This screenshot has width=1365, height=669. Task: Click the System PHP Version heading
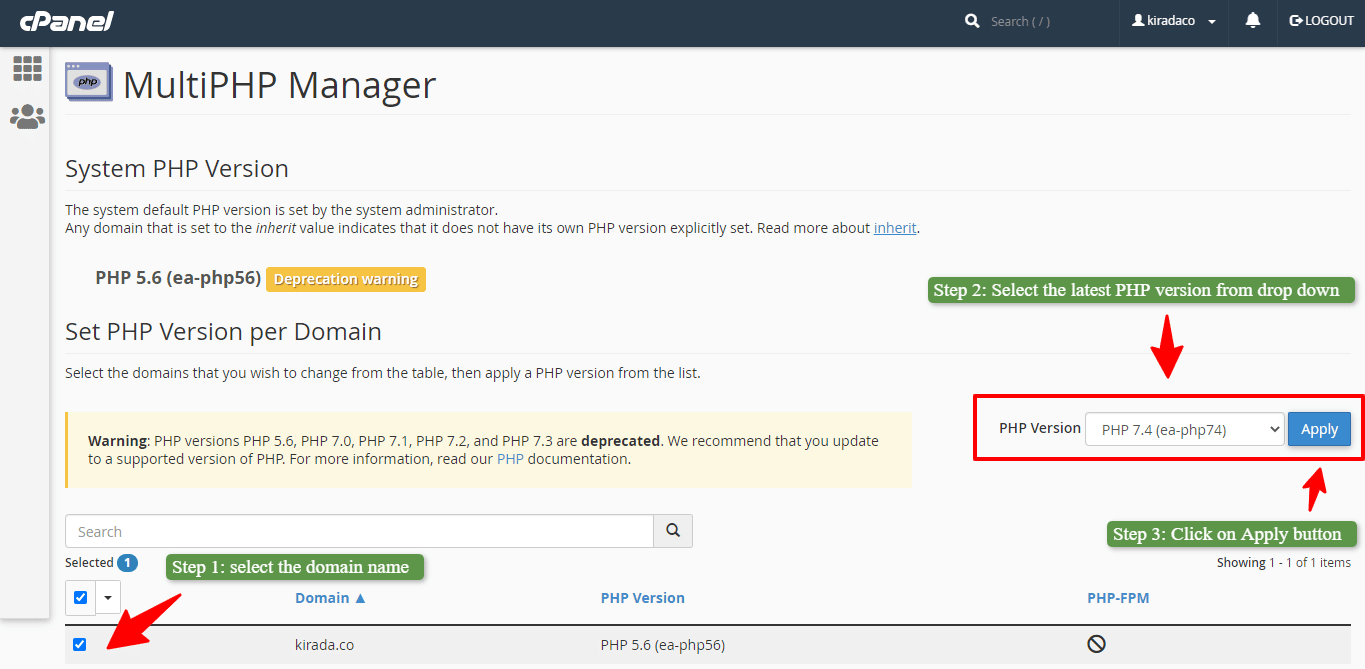tap(177, 169)
